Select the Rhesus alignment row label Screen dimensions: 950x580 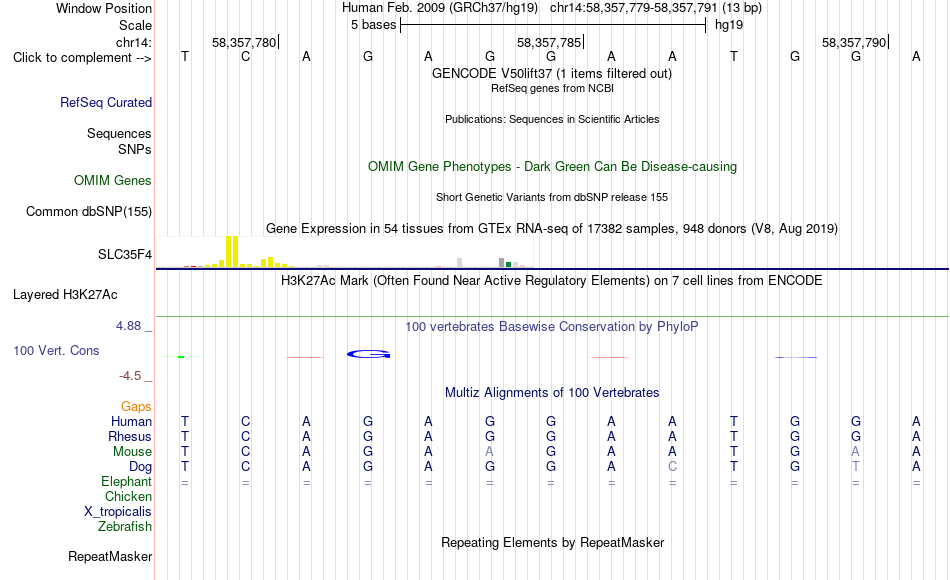pos(130,437)
